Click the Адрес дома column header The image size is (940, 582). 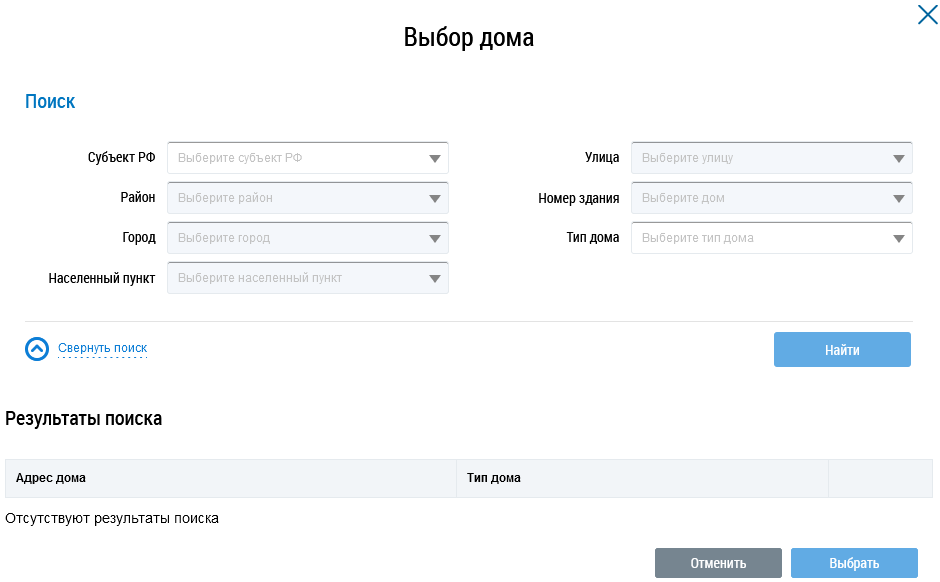(51, 478)
